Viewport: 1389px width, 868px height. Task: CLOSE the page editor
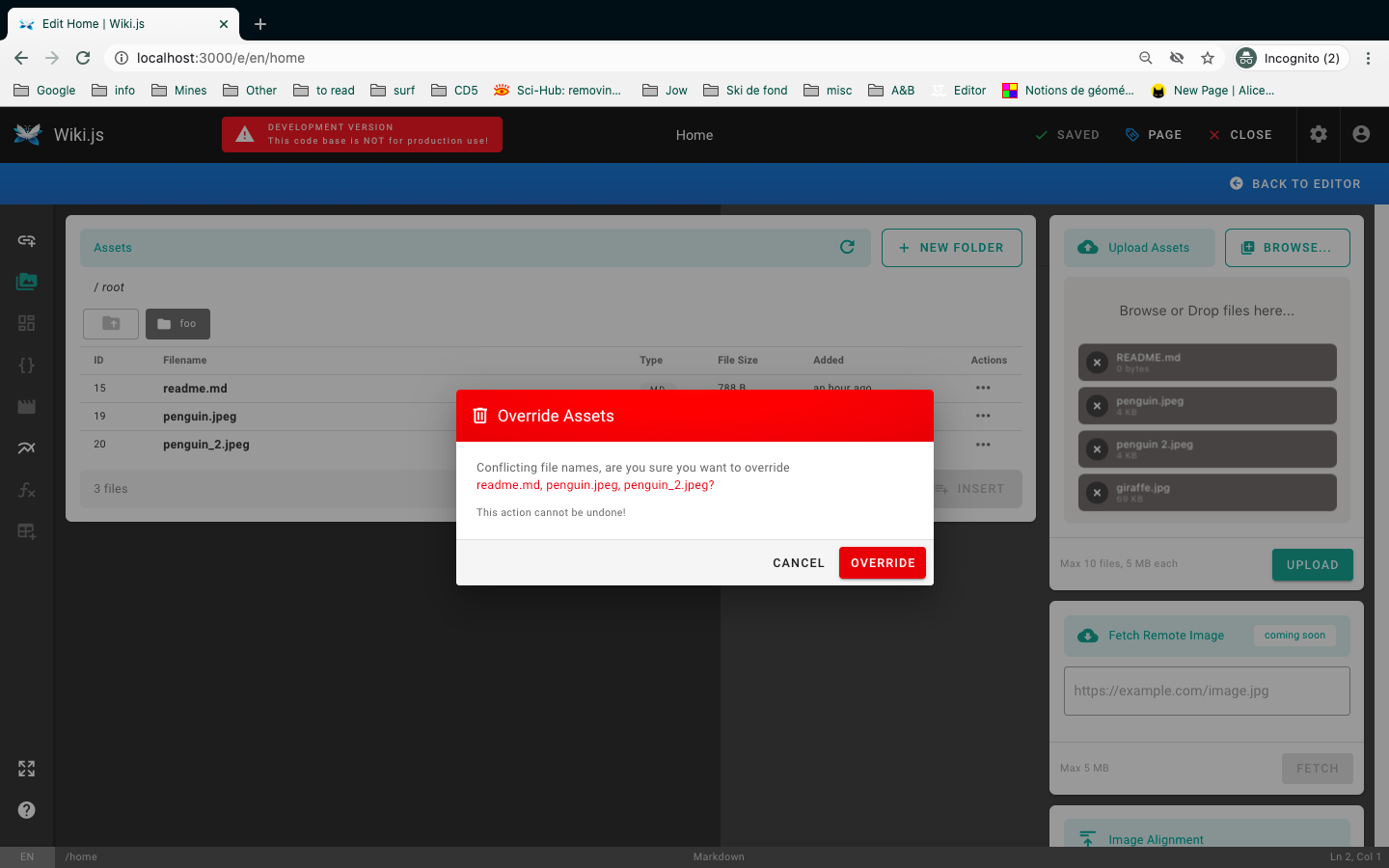[x=1240, y=135]
